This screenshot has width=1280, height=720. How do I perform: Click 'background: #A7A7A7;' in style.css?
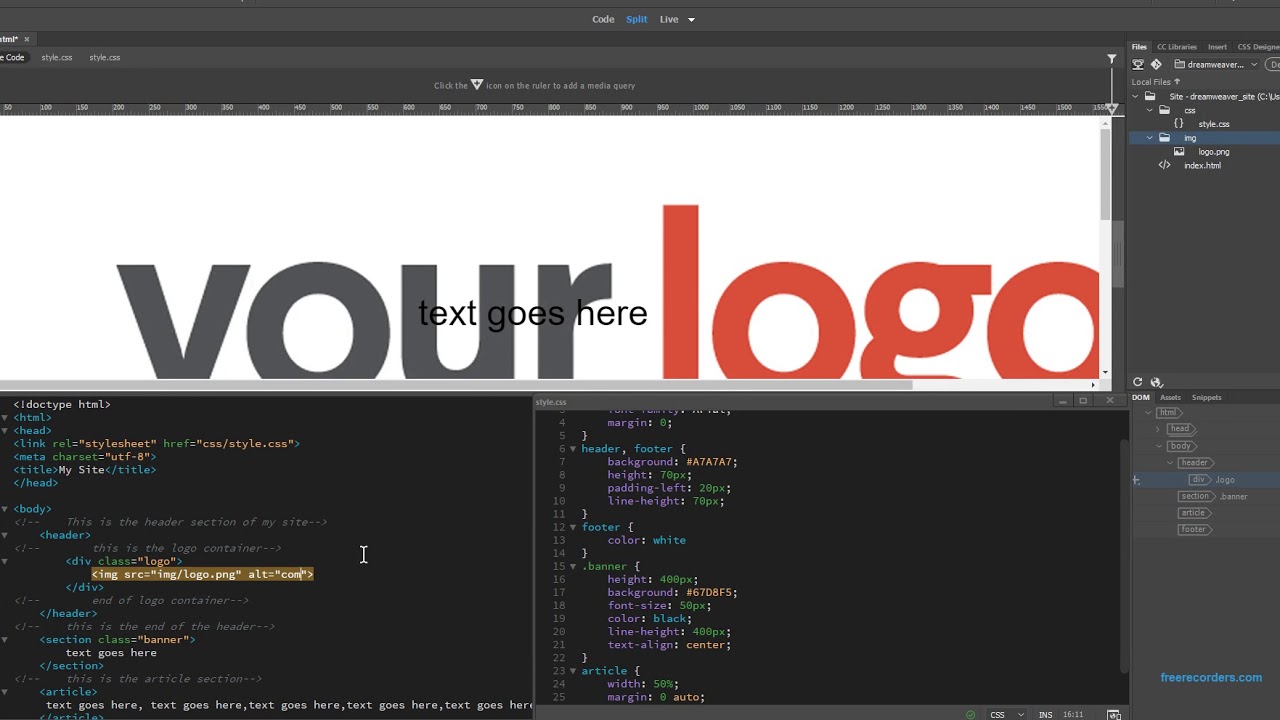(x=672, y=462)
